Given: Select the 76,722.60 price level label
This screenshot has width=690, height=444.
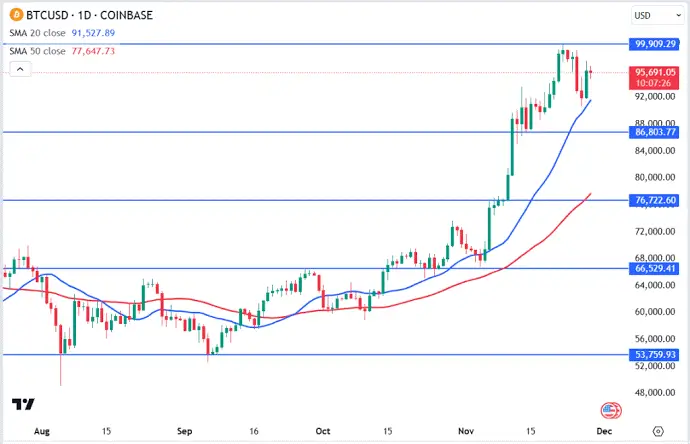Looking at the screenshot, I should click(x=656, y=200).
